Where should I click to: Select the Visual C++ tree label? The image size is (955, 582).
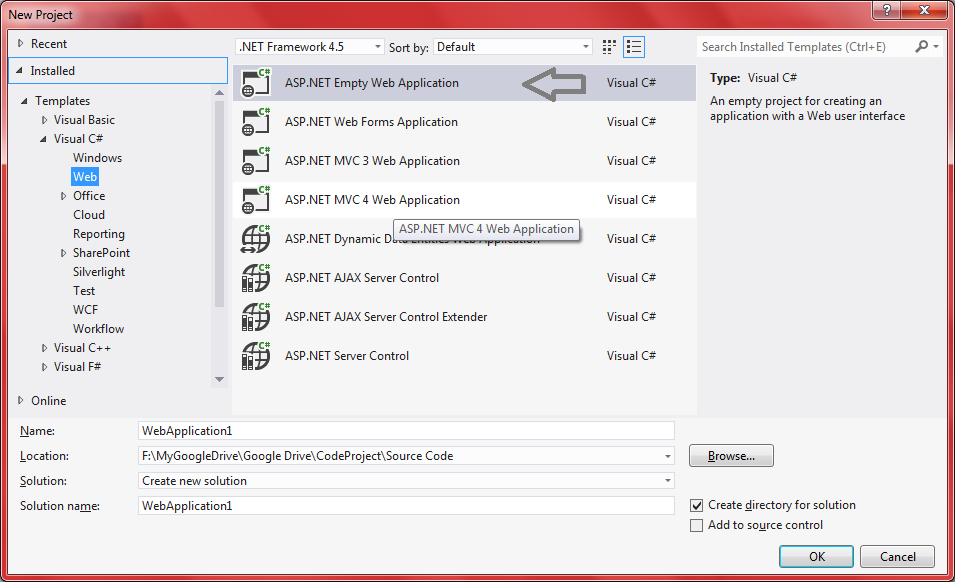82,348
